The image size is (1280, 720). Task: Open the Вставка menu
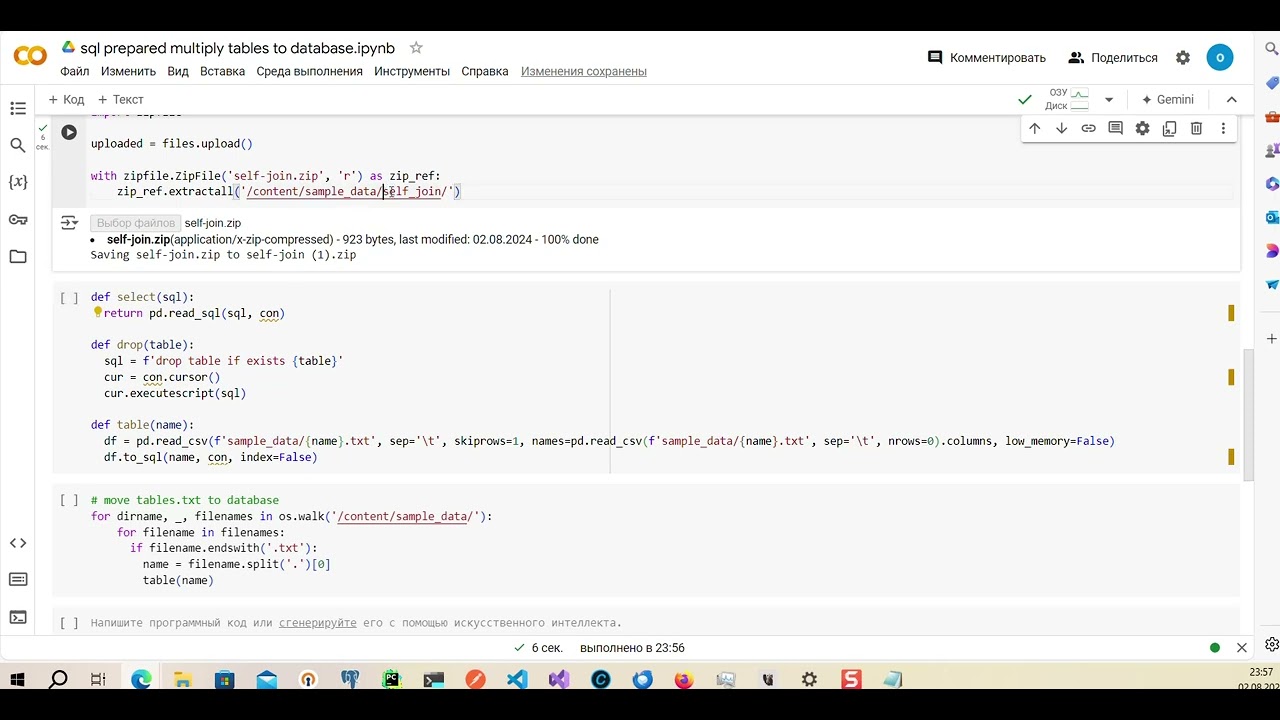222,71
